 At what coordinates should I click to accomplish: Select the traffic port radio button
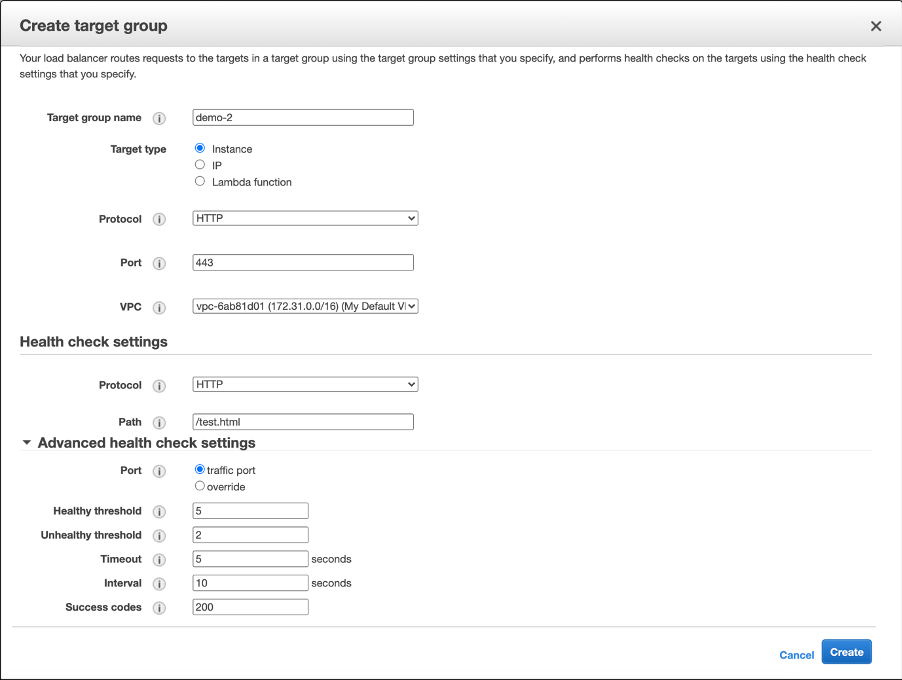coord(200,470)
